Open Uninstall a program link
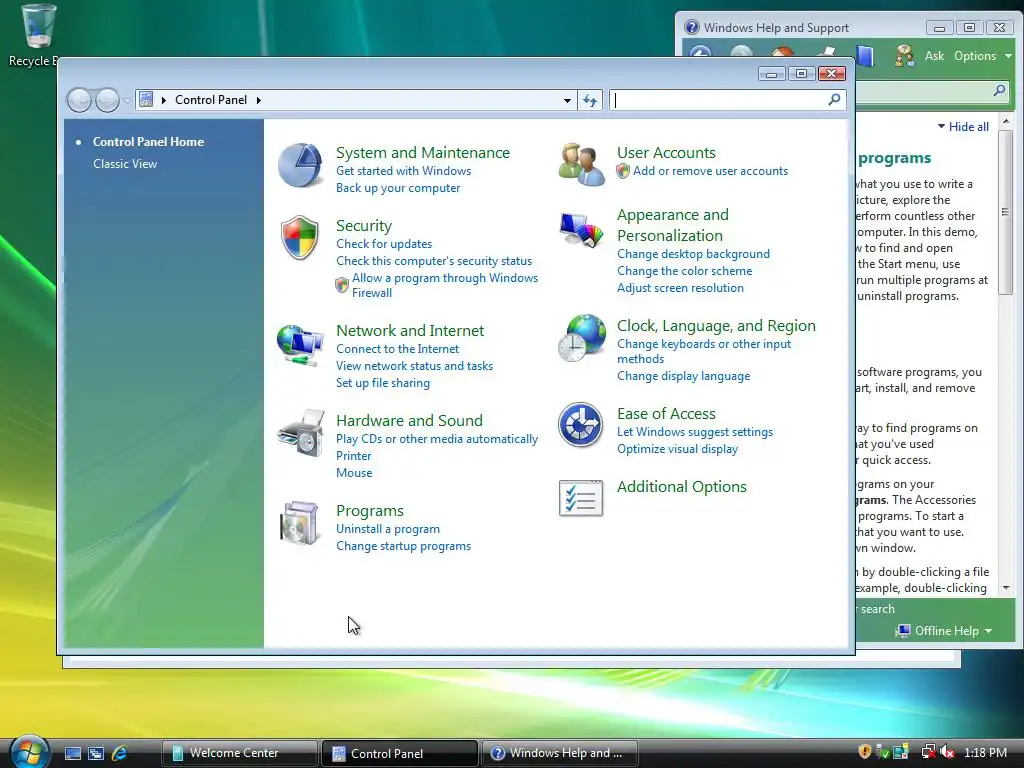This screenshot has width=1024, height=768. [388, 529]
